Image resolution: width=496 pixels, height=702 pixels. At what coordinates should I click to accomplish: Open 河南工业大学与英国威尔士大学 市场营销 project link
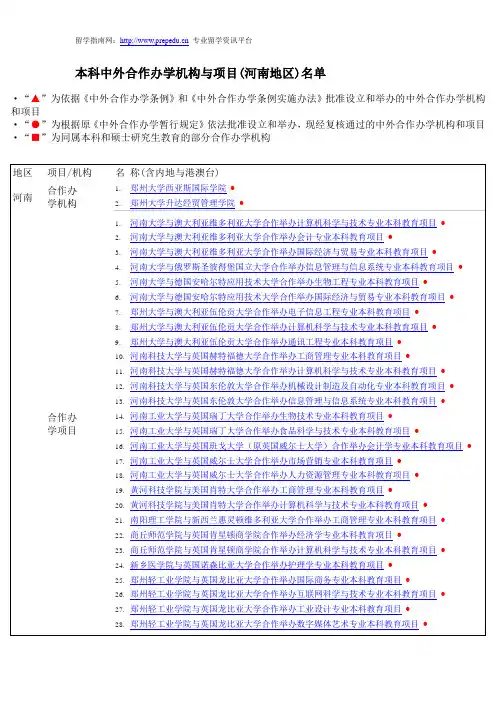(x=261, y=460)
